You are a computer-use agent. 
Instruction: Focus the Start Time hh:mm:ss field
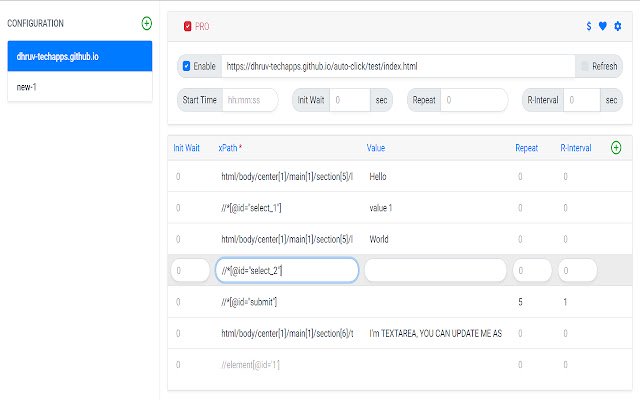tap(250, 100)
